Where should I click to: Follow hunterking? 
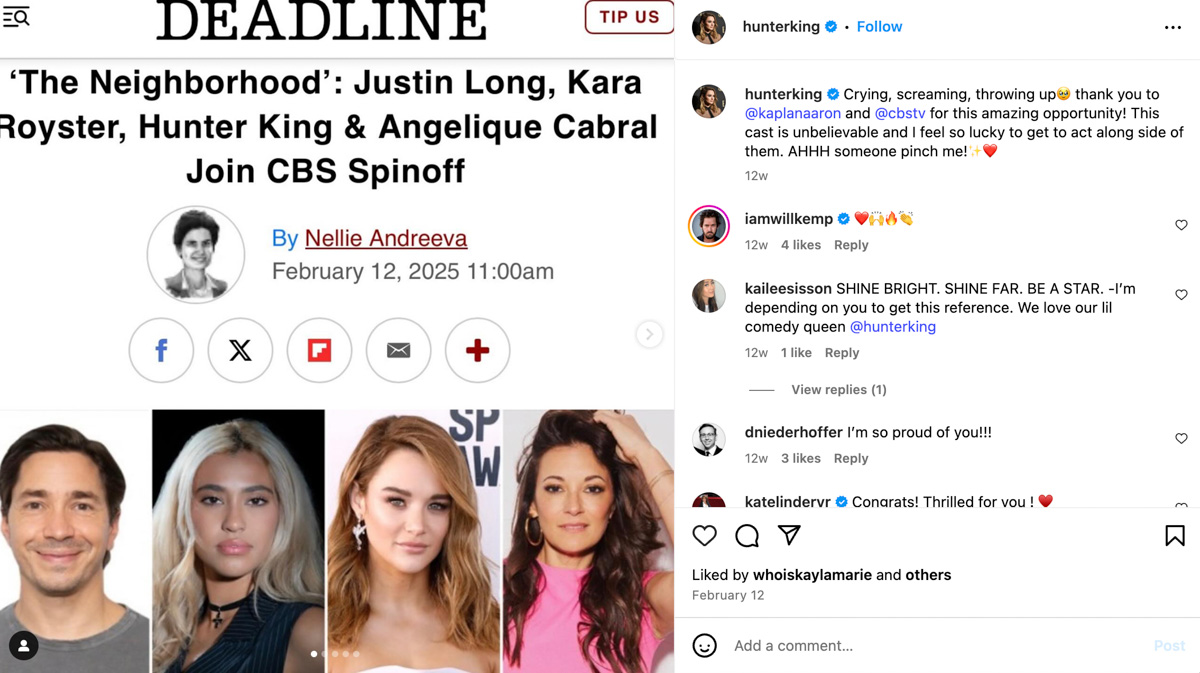pos(879,27)
